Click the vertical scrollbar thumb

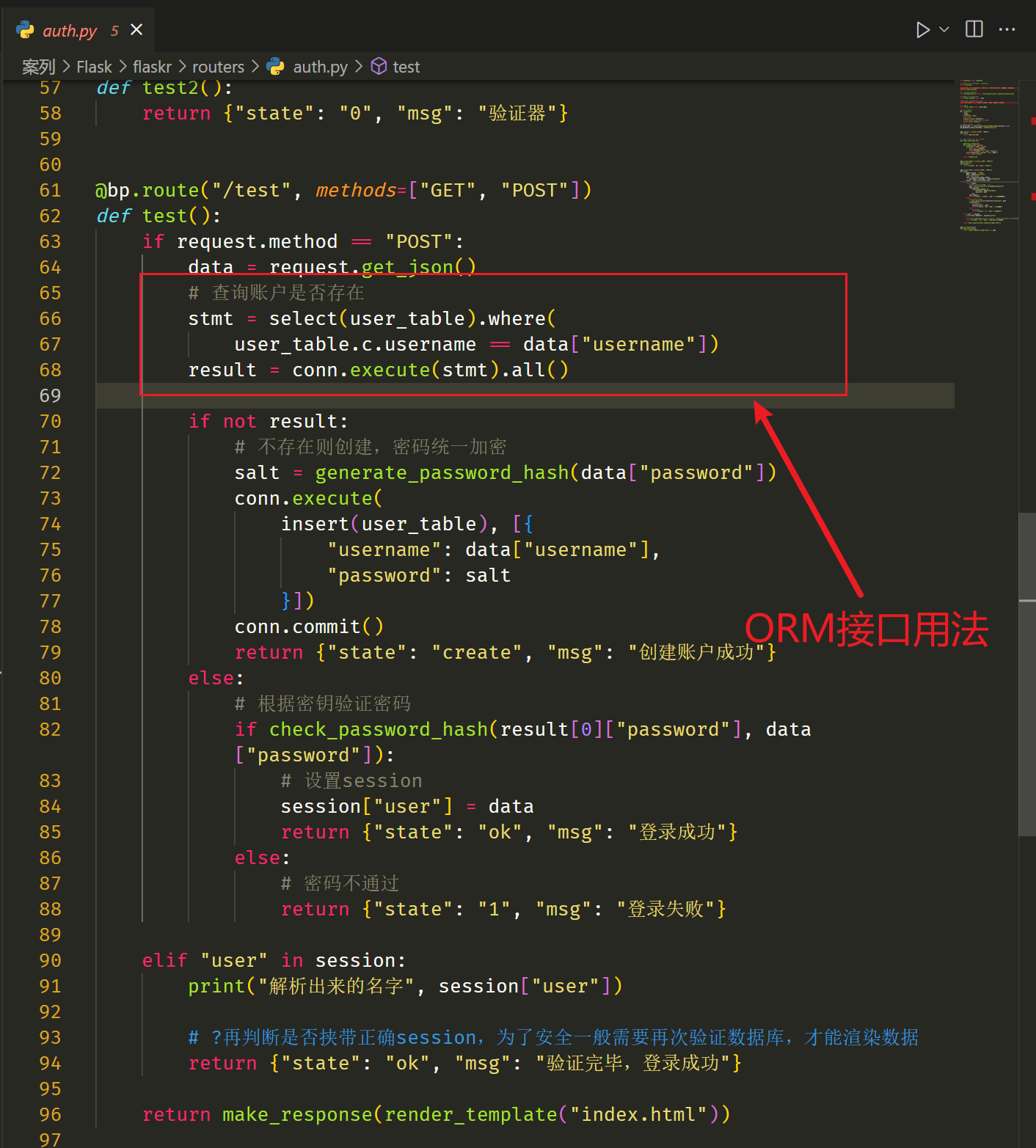click(1027, 674)
